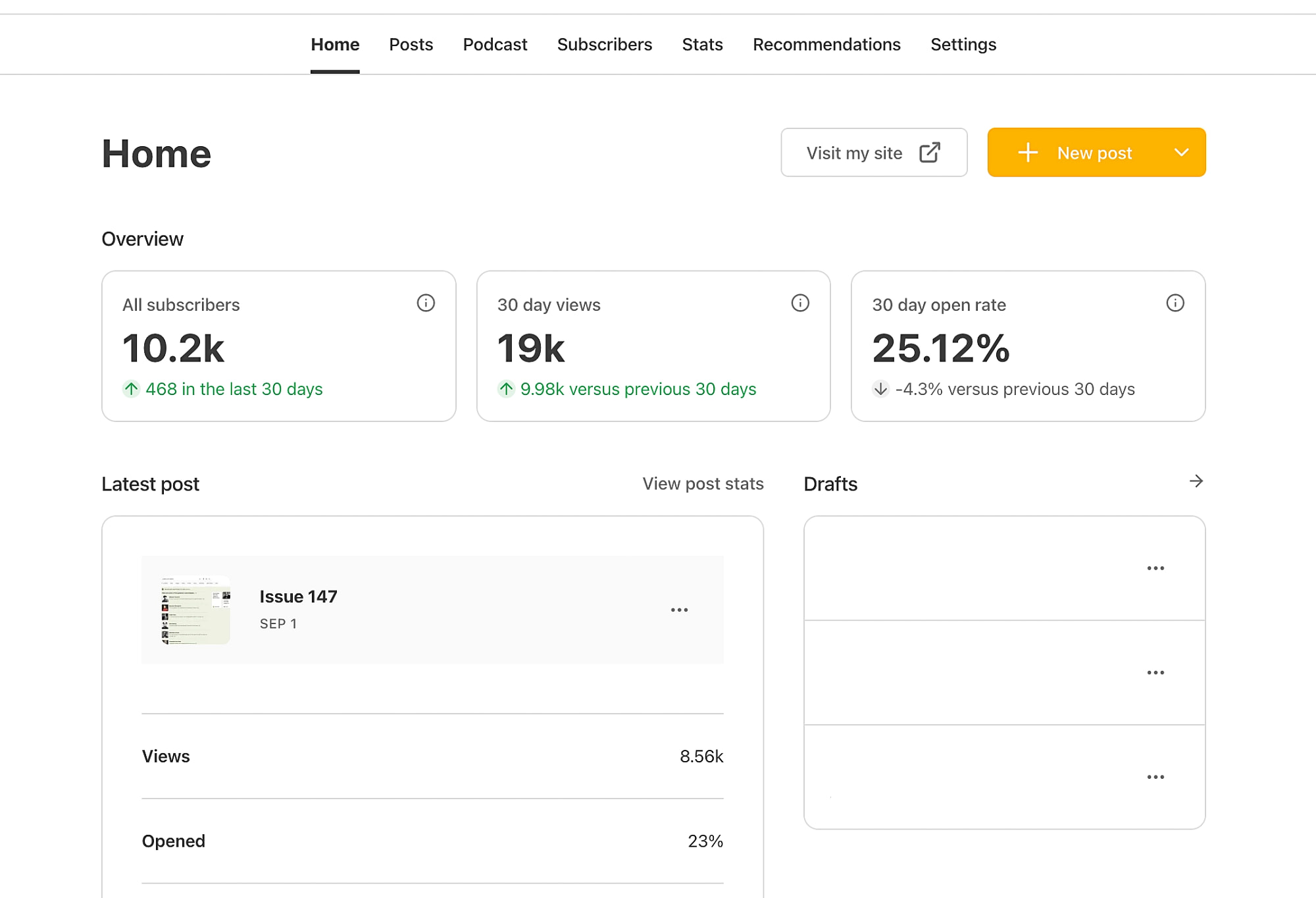Click external link icon on Visit my site
This screenshot has height=898, width=1316.
(930, 153)
